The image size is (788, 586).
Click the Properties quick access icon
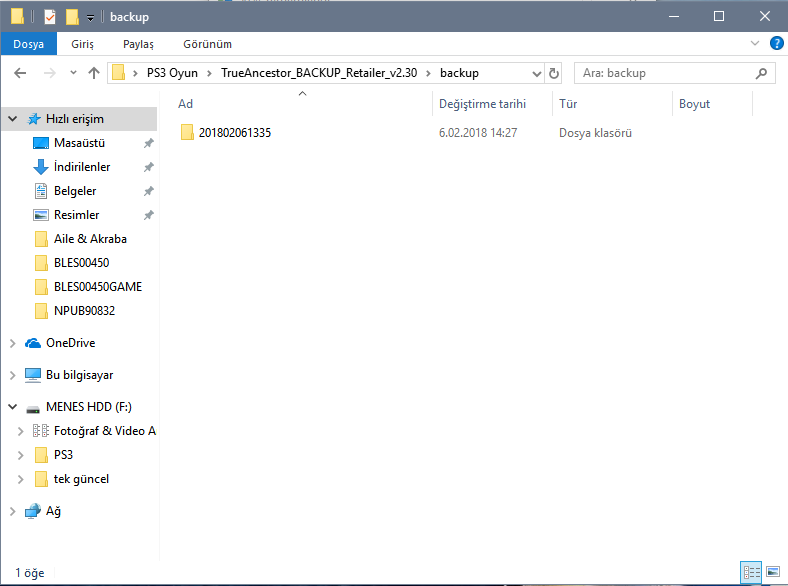click(x=50, y=17)
